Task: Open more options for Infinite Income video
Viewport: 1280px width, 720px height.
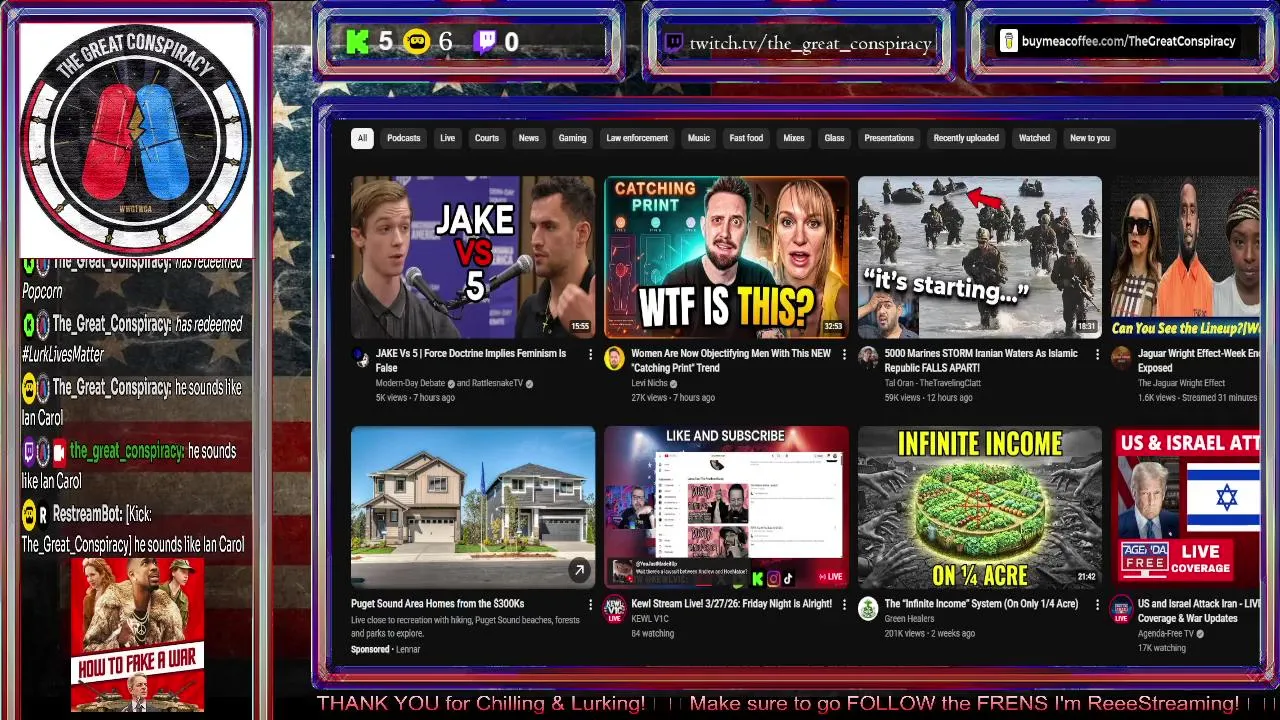Action: (1097, 604)
